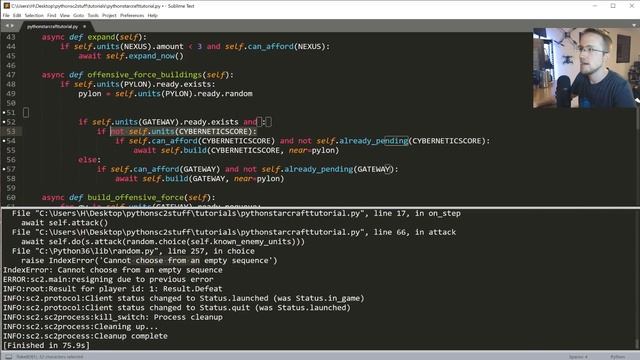Open the View menu

click(65, 16)
